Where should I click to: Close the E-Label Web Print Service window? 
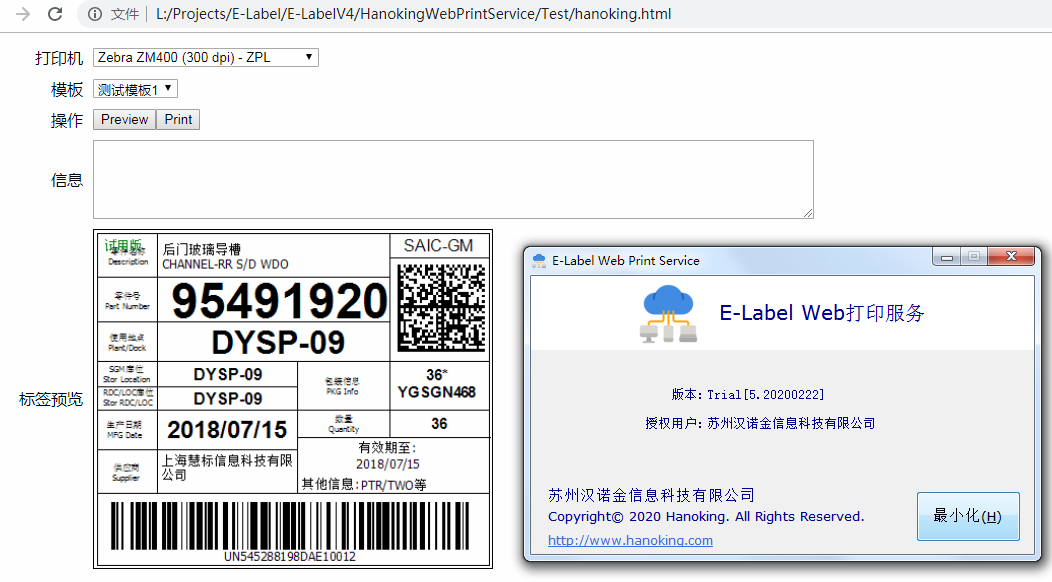point(1012,256)
